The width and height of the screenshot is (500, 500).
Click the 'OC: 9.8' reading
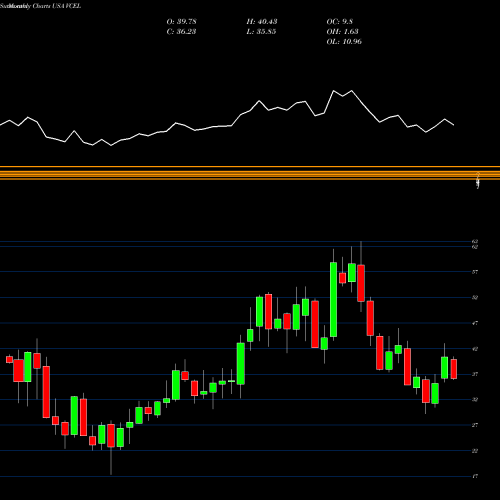click(339, 22)
